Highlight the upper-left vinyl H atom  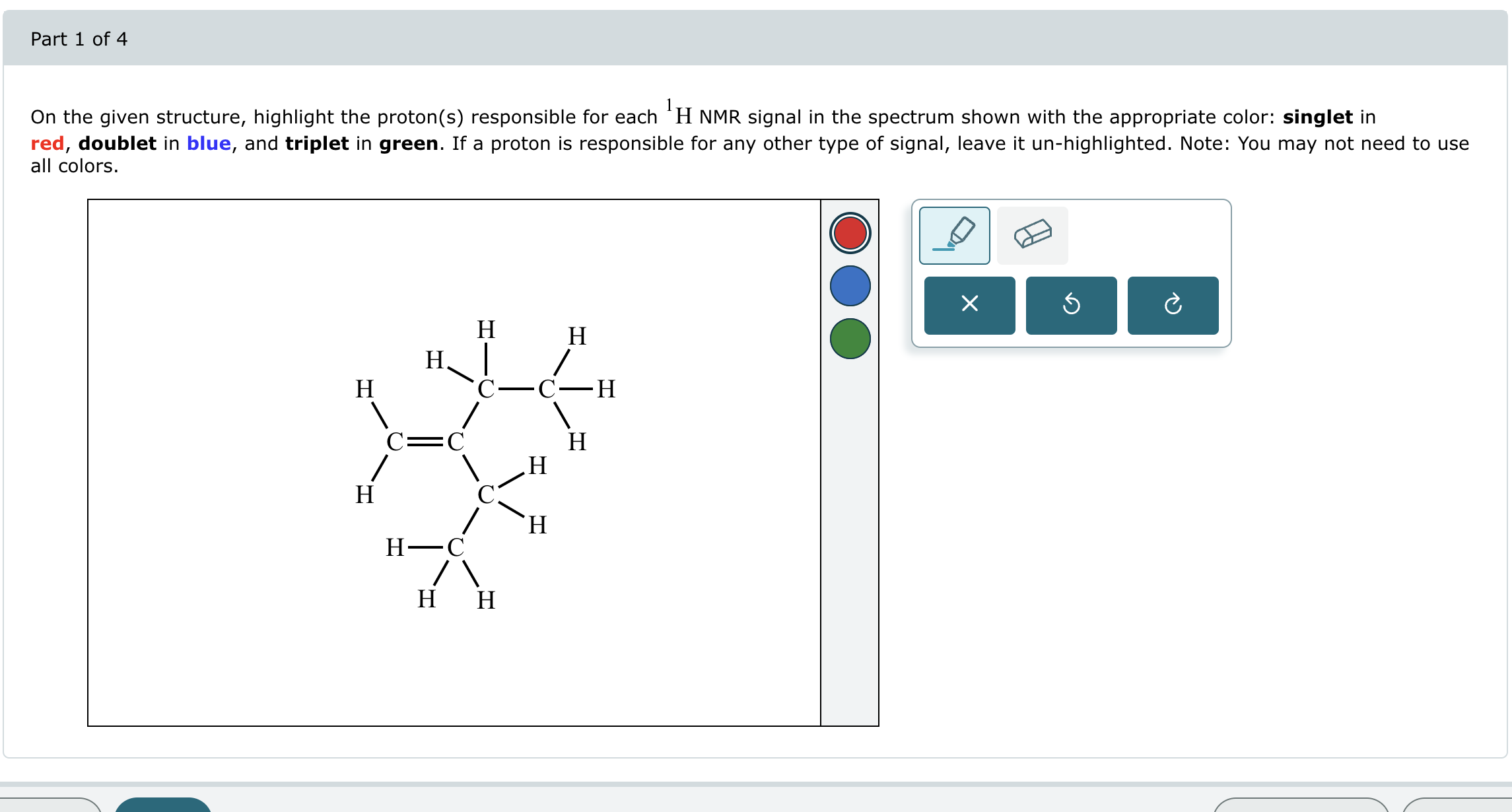click(x=363, y=390)
